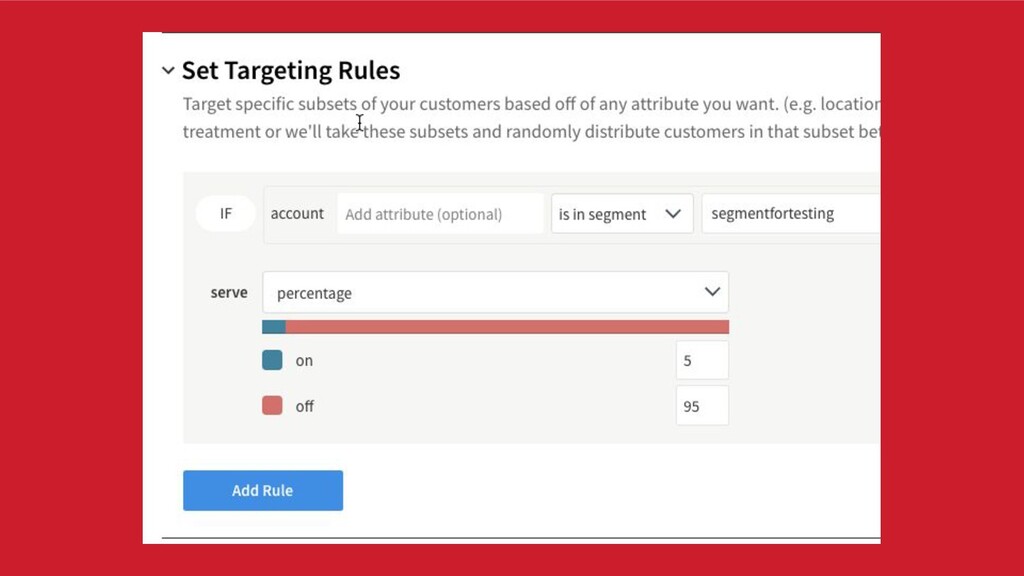Click the blue on portion of distribution bar
Image resolution: width=1024 pixels, height=576 pixels.
[274, 327]
